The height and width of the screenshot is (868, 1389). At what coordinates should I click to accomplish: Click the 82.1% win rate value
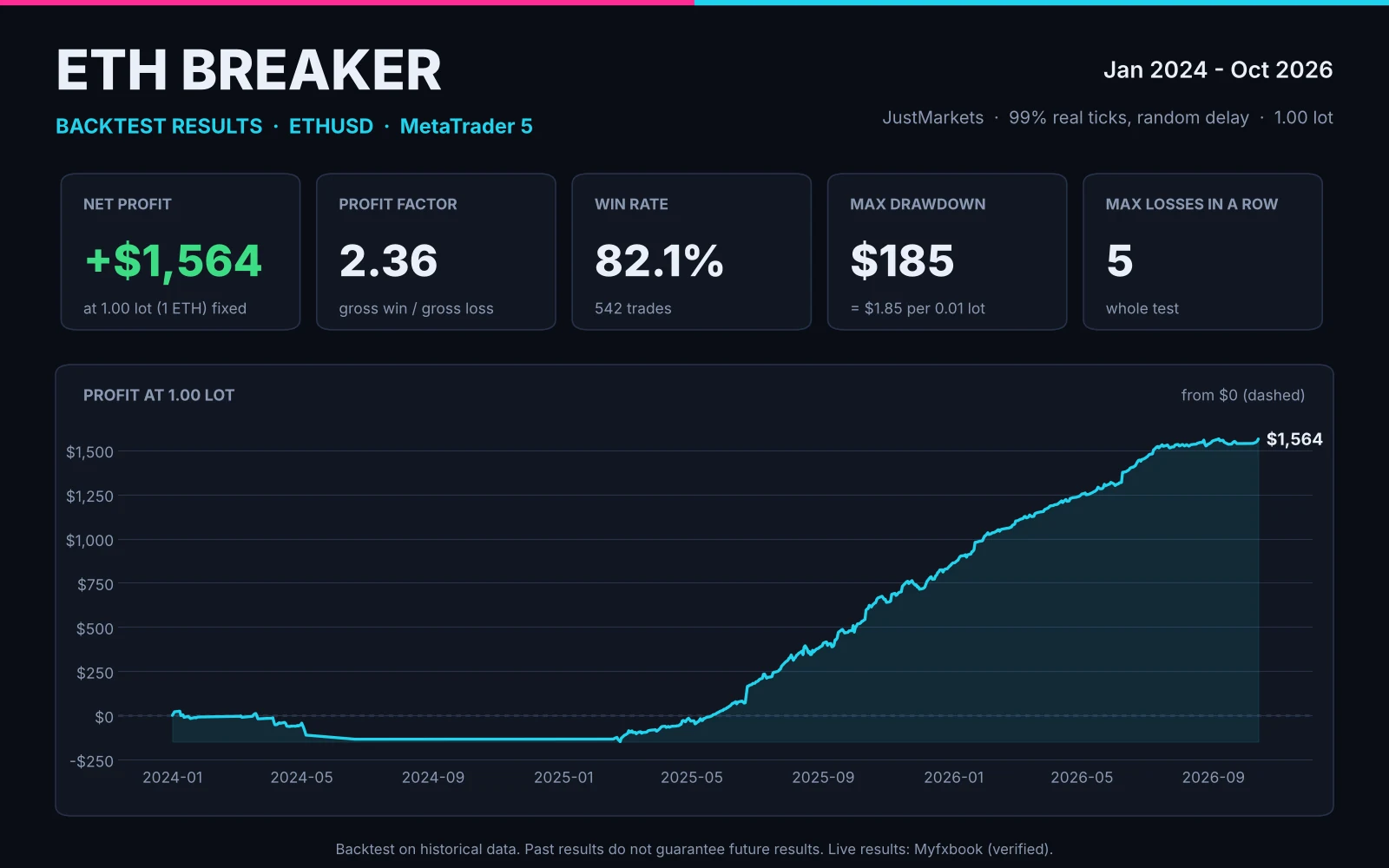(659, 260)
